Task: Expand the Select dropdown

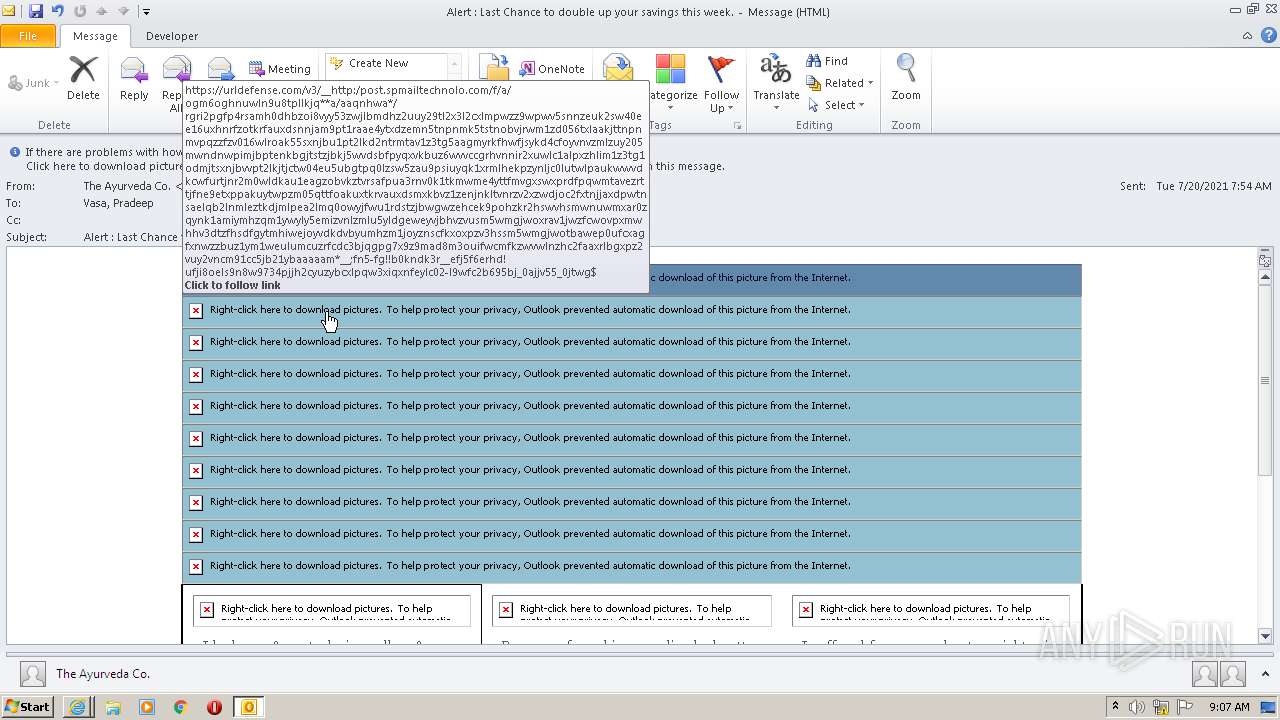Action: click(x=837, y=105)
